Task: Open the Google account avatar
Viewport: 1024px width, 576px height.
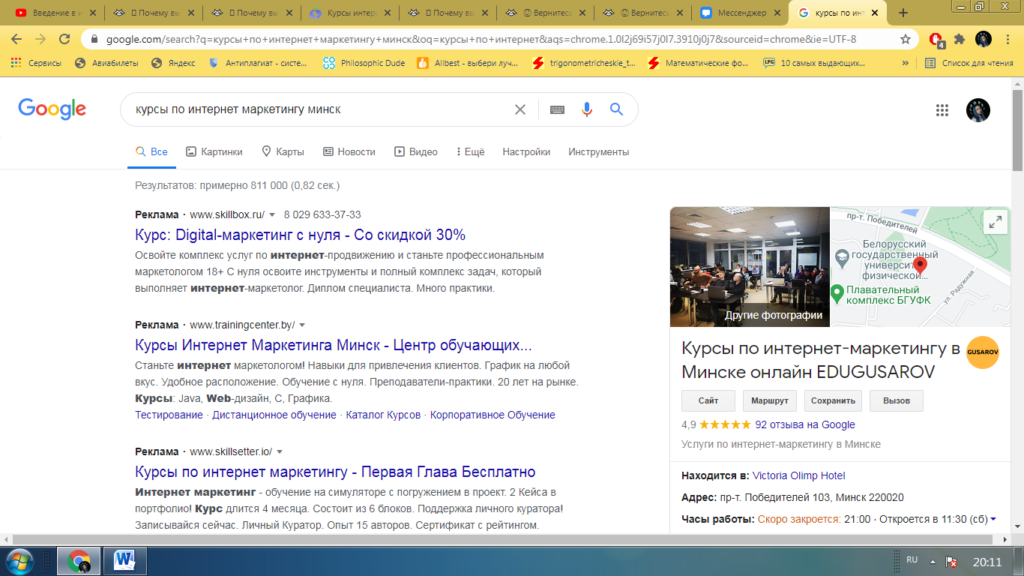Action: 978,110
